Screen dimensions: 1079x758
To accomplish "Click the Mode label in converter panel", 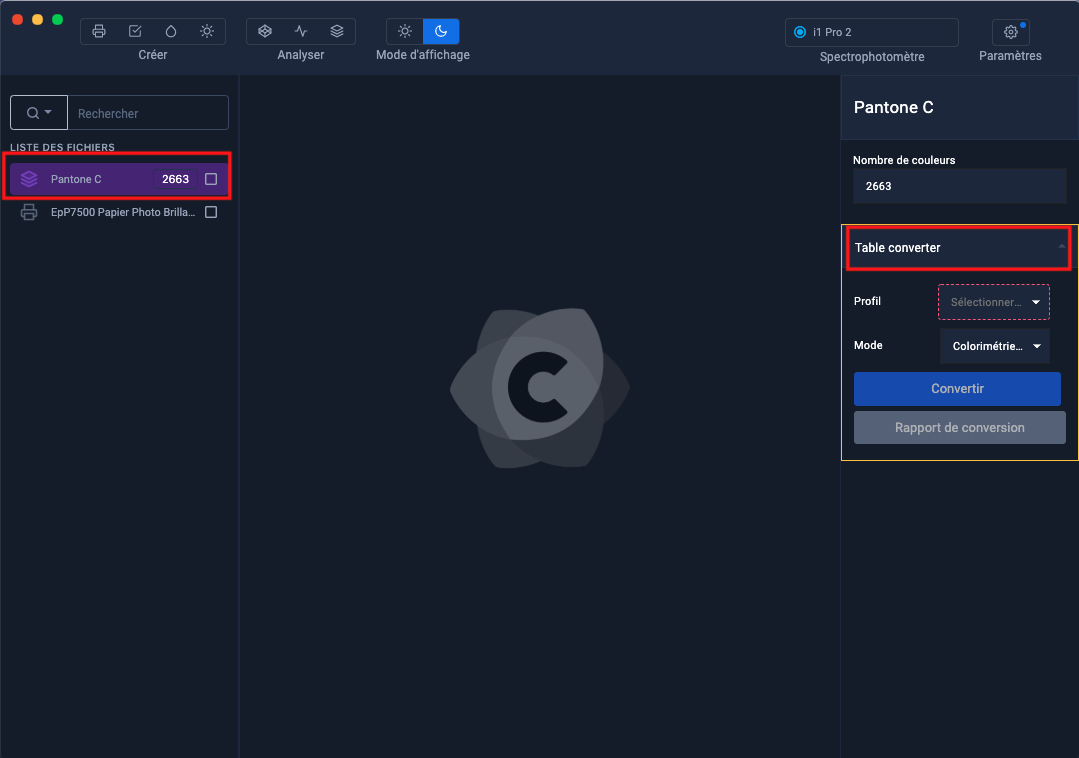I will click(868, 345).
